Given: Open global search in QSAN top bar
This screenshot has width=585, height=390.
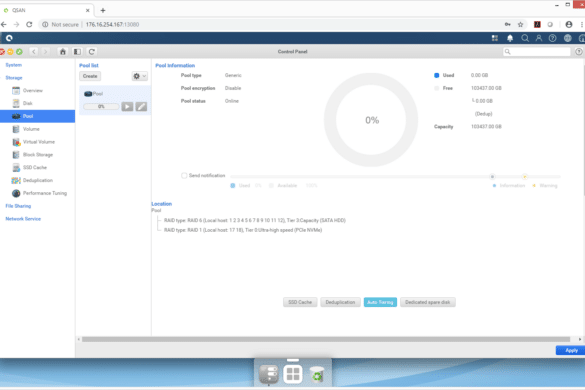Looking at the screenshot, I should [525, 38].
